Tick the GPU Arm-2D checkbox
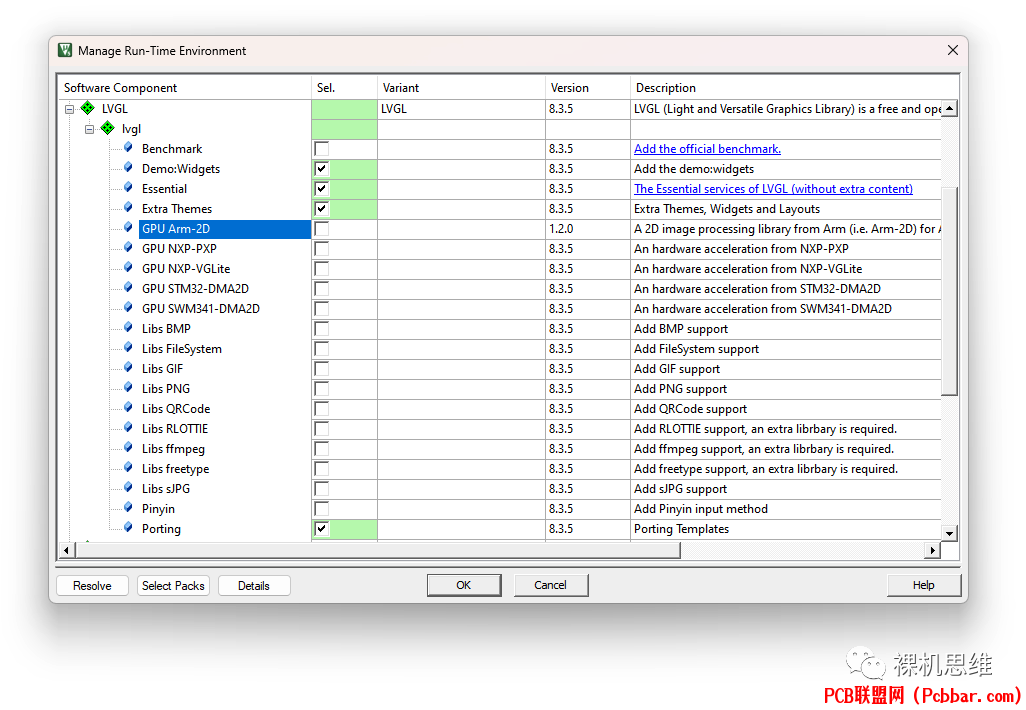Screen dimensions: 1026x710 pos(321,228)
